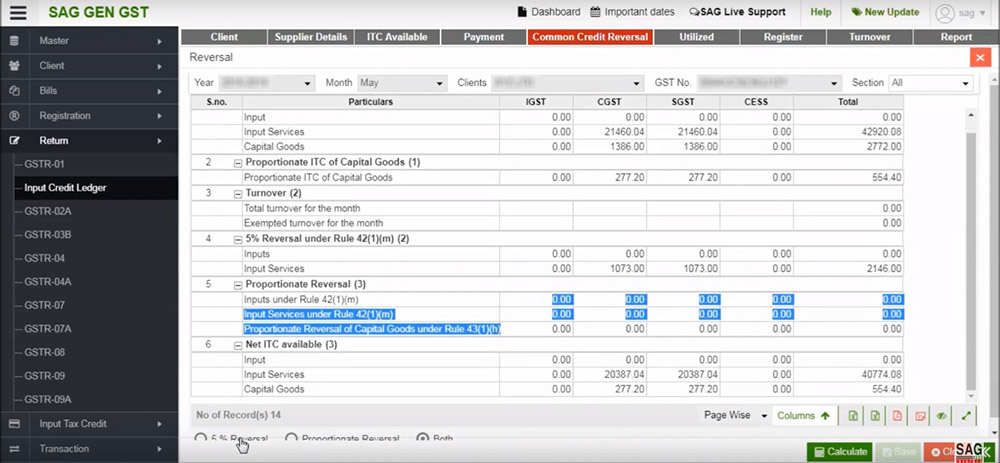Image resolution: width=1000 pixels, height=463 pixels.
Task: Select the 5 % Reversal radio button
Action: click(202, 439)
